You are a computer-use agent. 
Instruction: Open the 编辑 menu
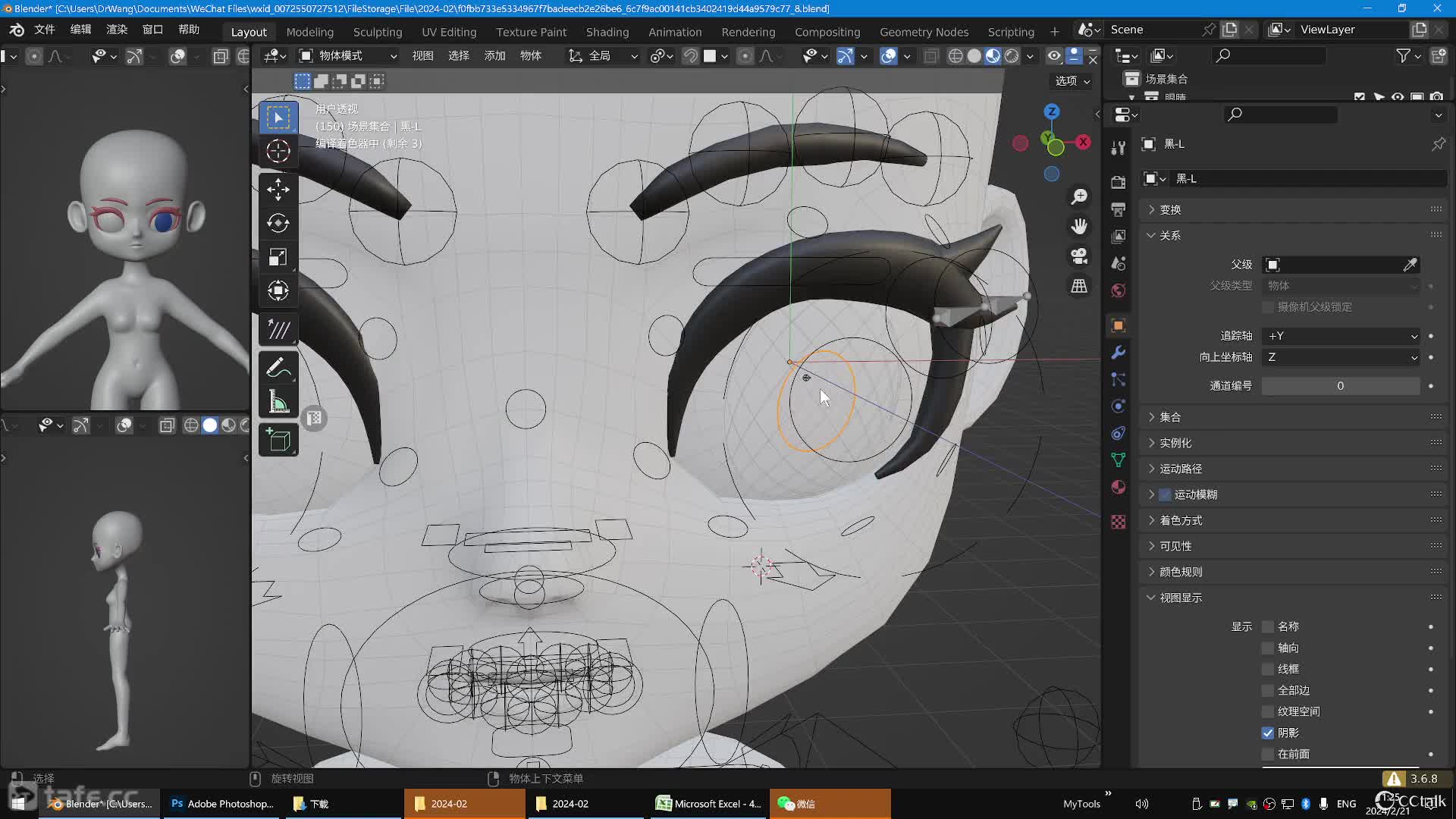[x=80, y=30]
